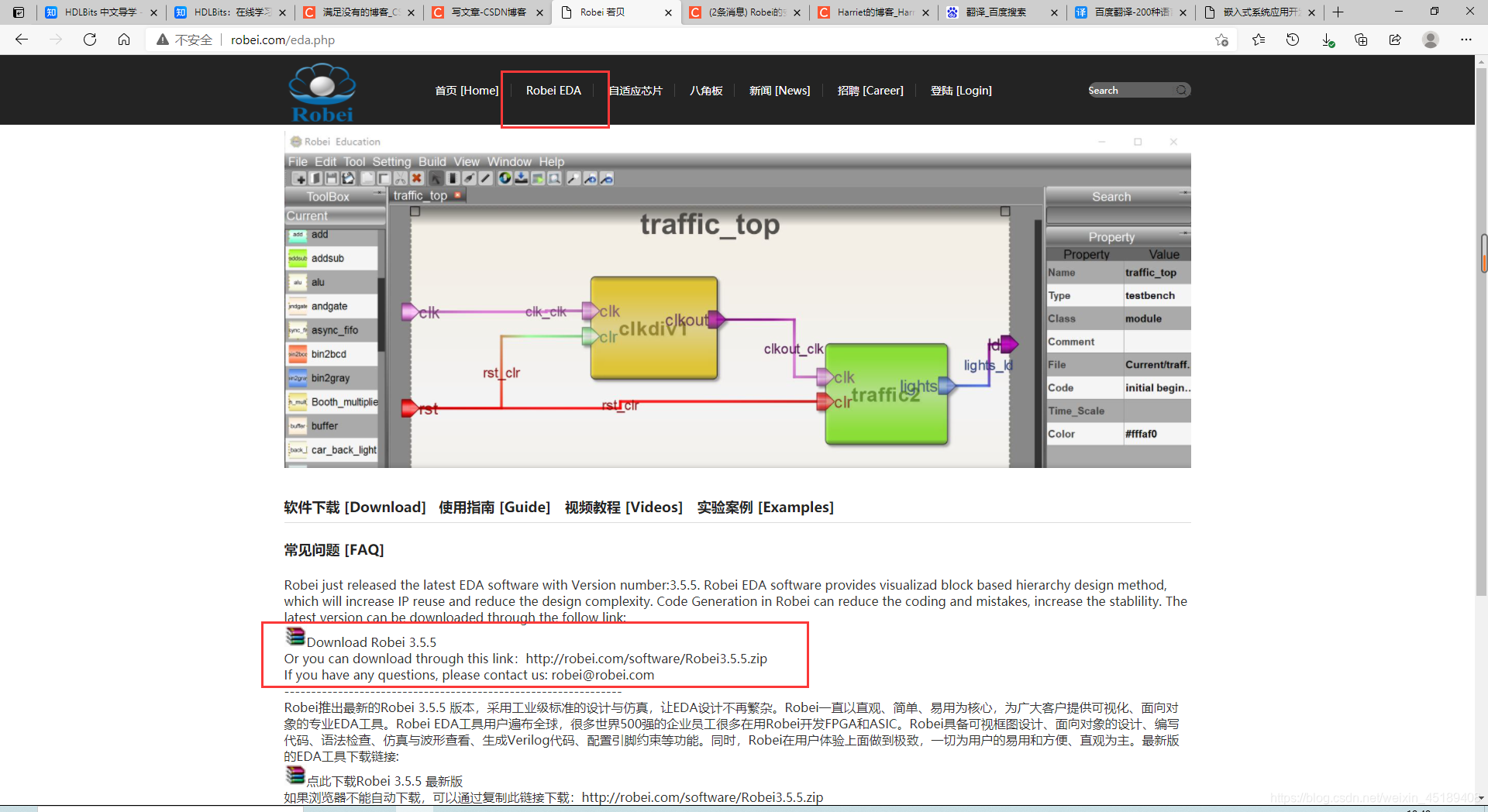The width and height of the screenshot is (1488, 812).
Task: Click the pointer arrow tool in Robei toolbar
Action: pos(436,179)
